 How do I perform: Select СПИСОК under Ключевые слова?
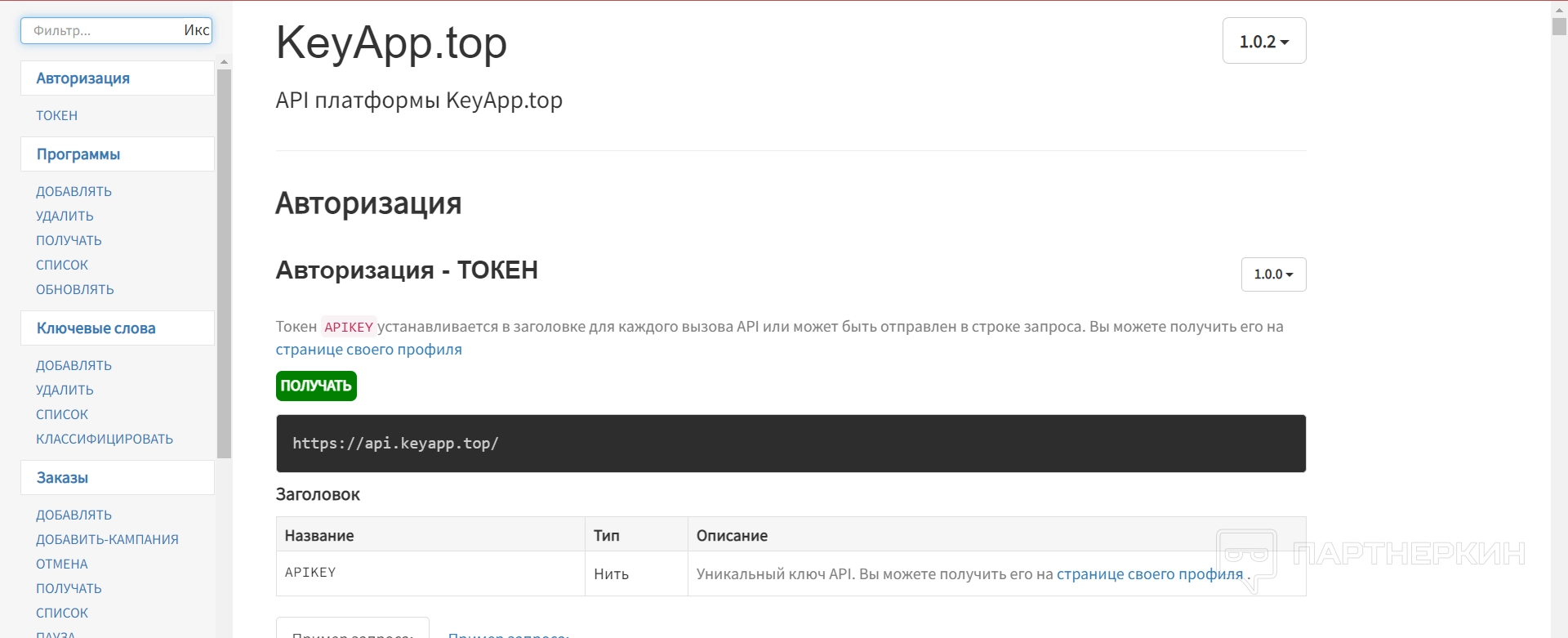(62, 414)
